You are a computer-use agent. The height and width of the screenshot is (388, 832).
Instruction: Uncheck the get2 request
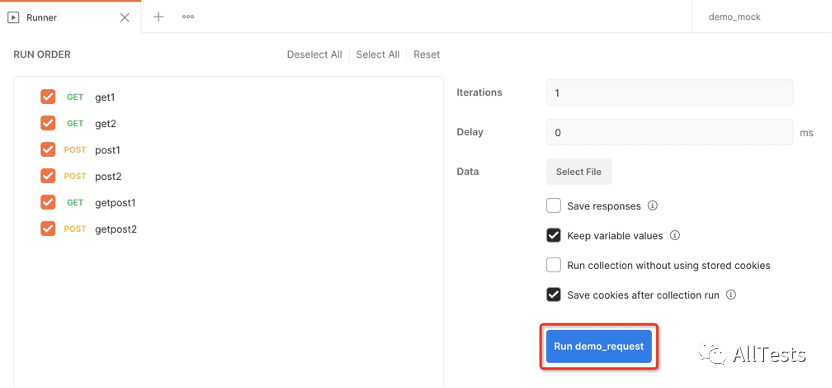click(48, 123)
